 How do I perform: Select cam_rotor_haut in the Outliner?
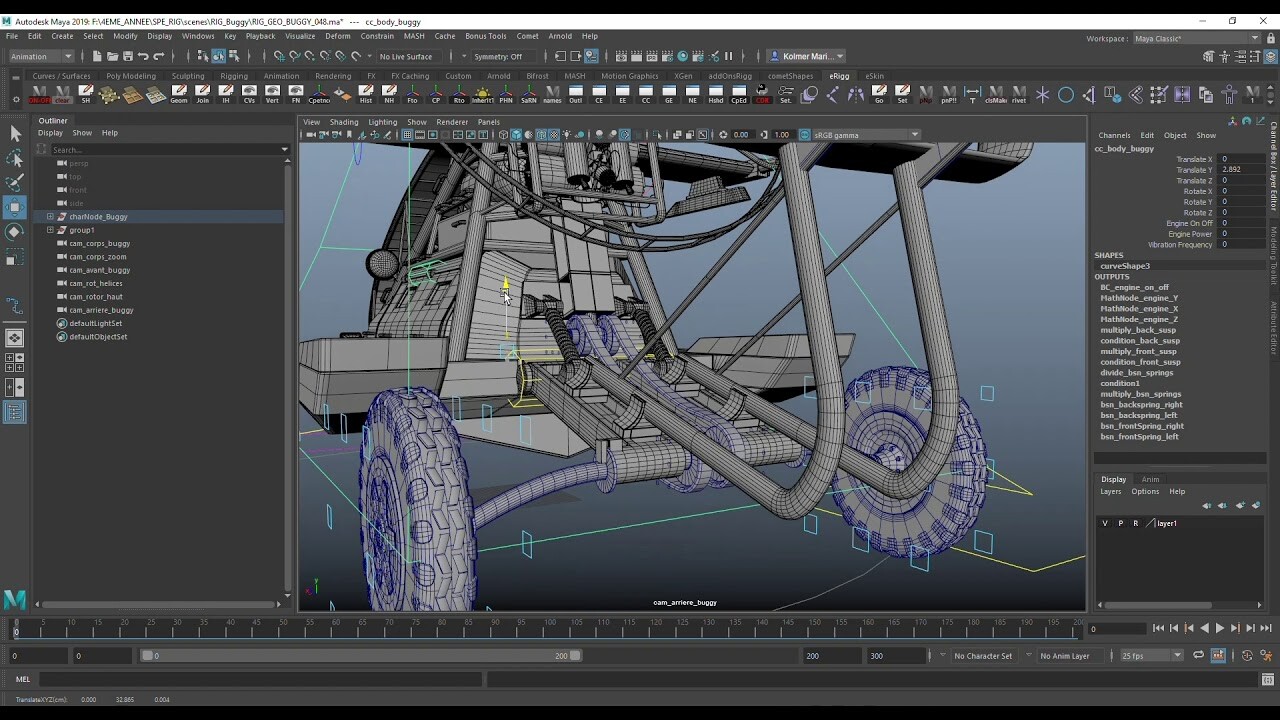coord(97,296)
